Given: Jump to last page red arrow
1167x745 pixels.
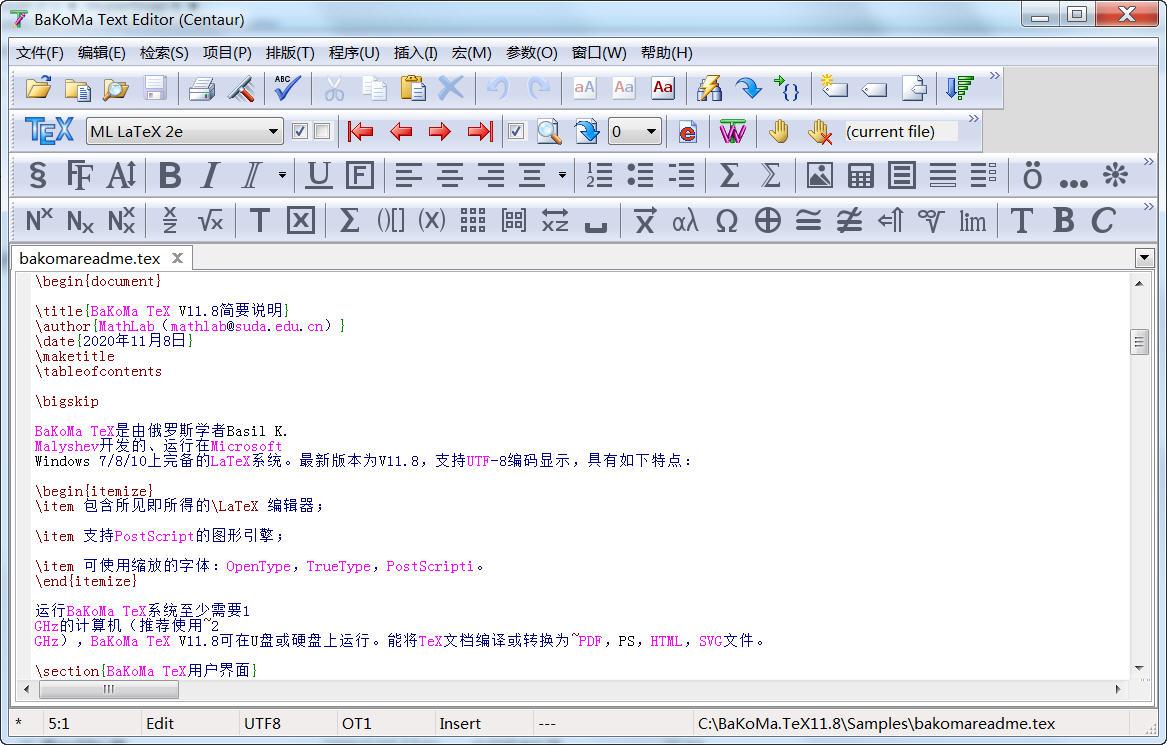Looking at the screenshot, I should click(x=480, y=132).
